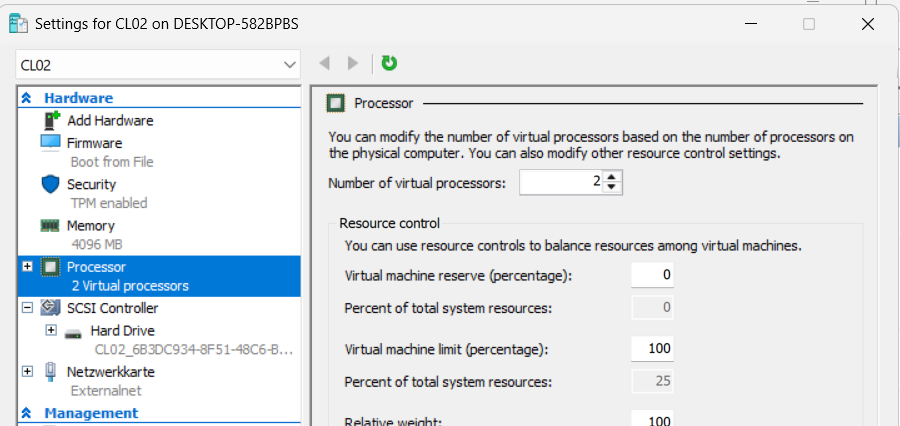Click the Virtual machine limit field
This screenshot has height=426, width=900.
pyautogui.click(x=652, y=349)
